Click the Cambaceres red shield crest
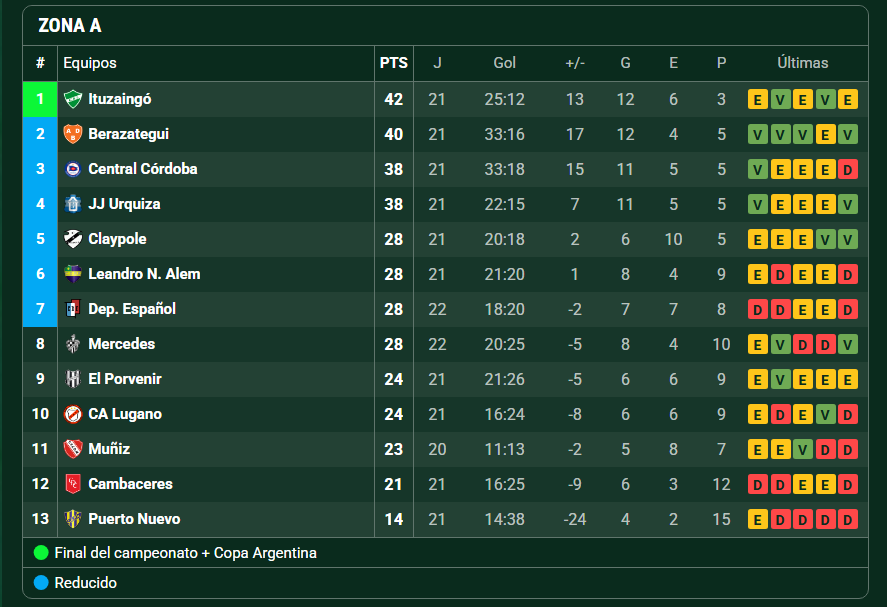 73,484
